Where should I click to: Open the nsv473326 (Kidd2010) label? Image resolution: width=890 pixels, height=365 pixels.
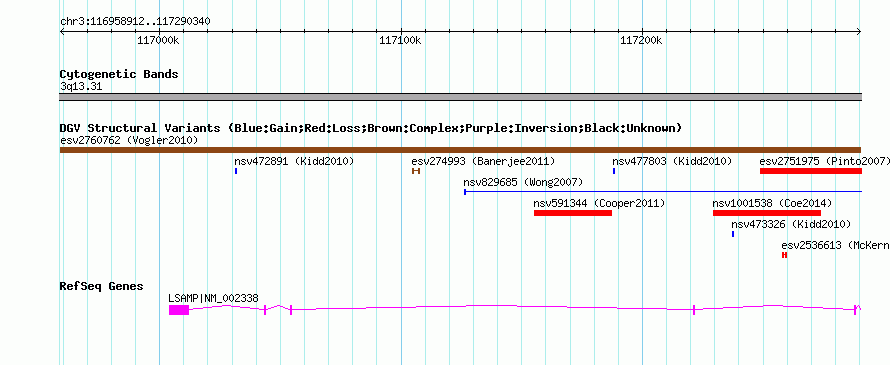tap(791, 224)
